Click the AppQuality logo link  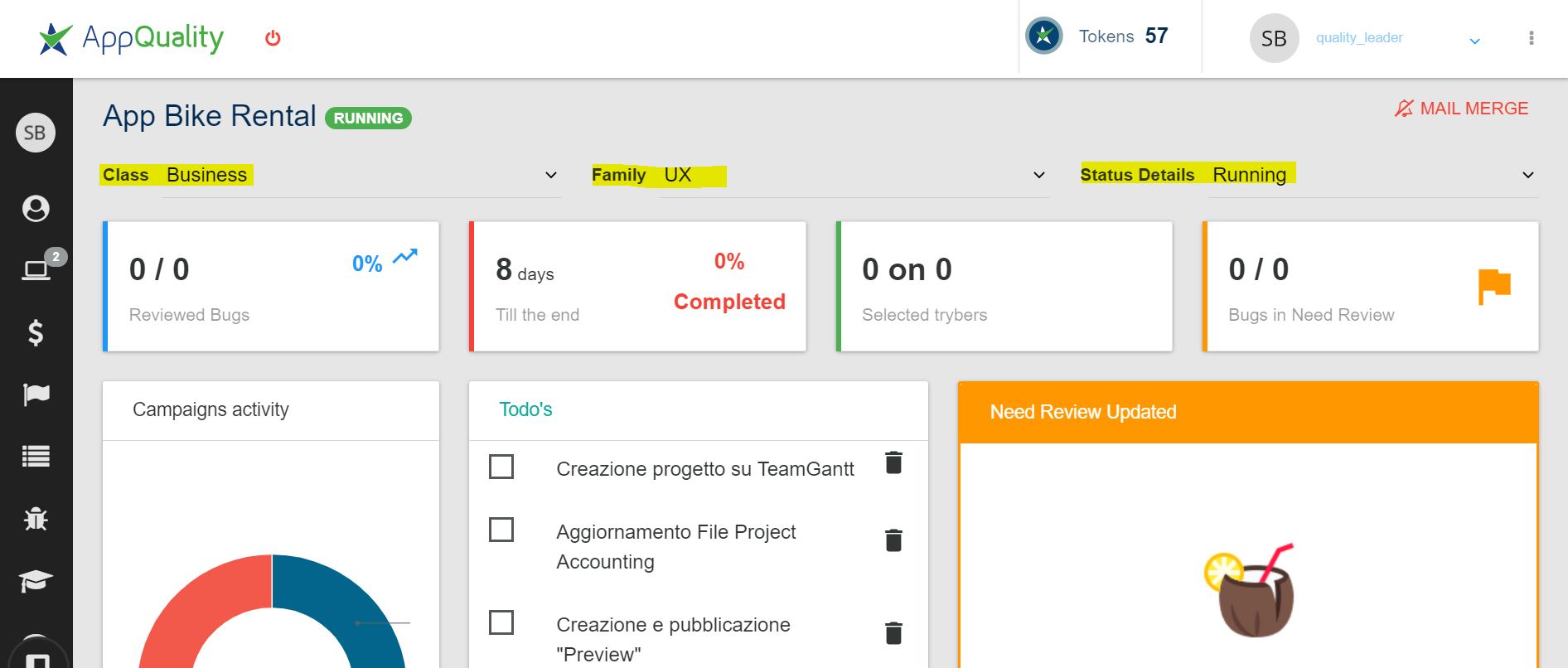[131, 38]
